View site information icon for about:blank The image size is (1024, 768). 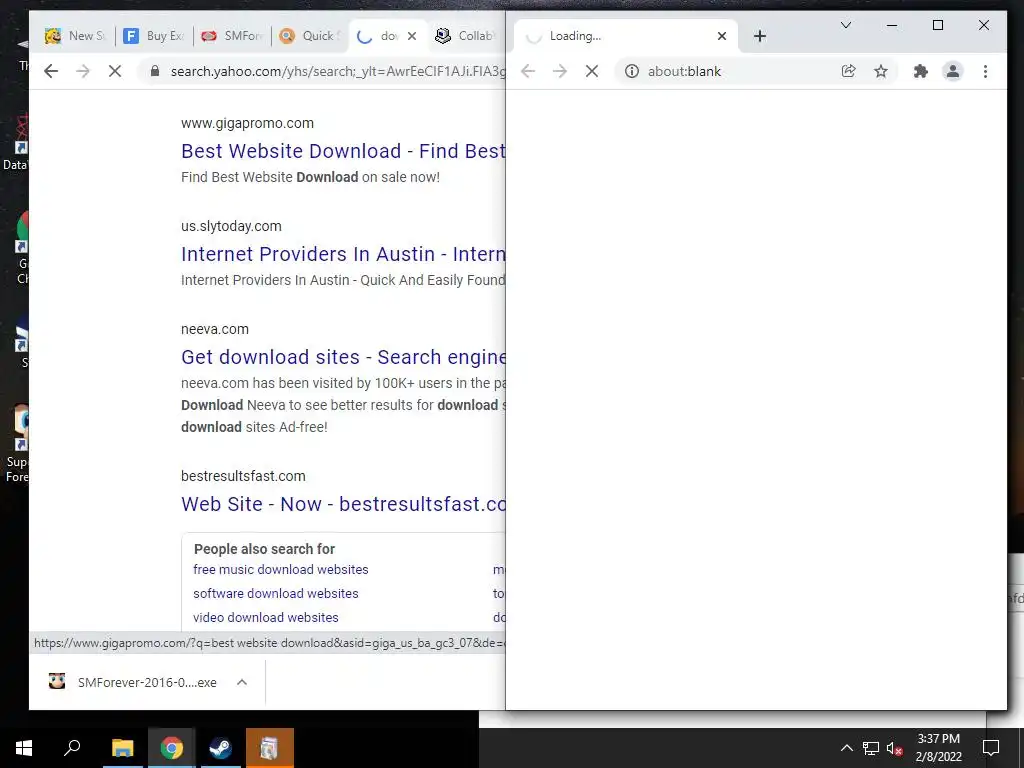[632, 71]
